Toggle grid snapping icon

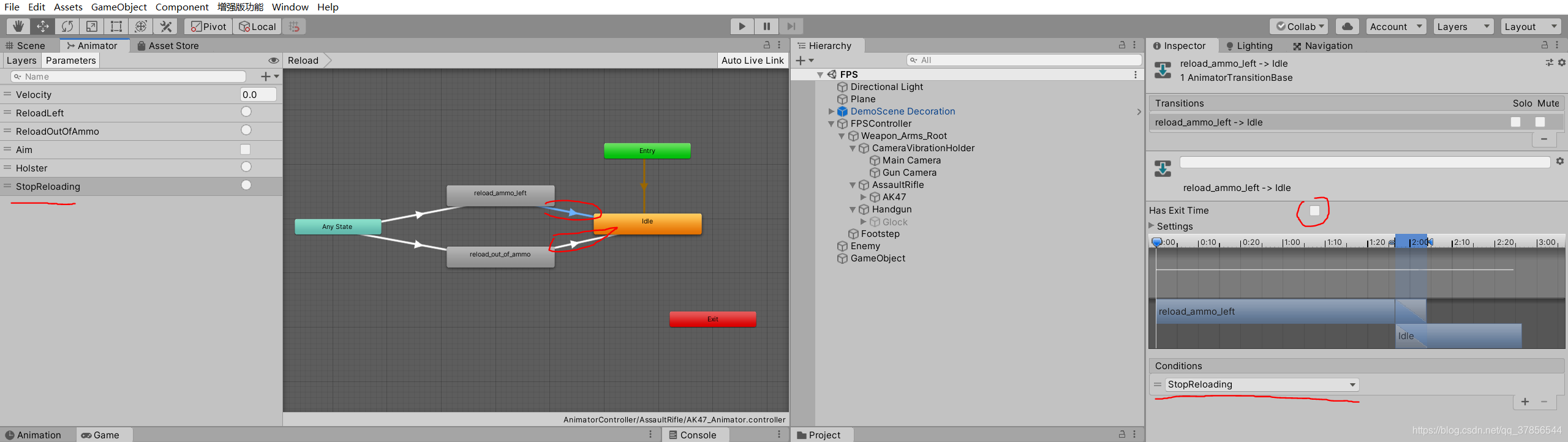coord(295,26)
